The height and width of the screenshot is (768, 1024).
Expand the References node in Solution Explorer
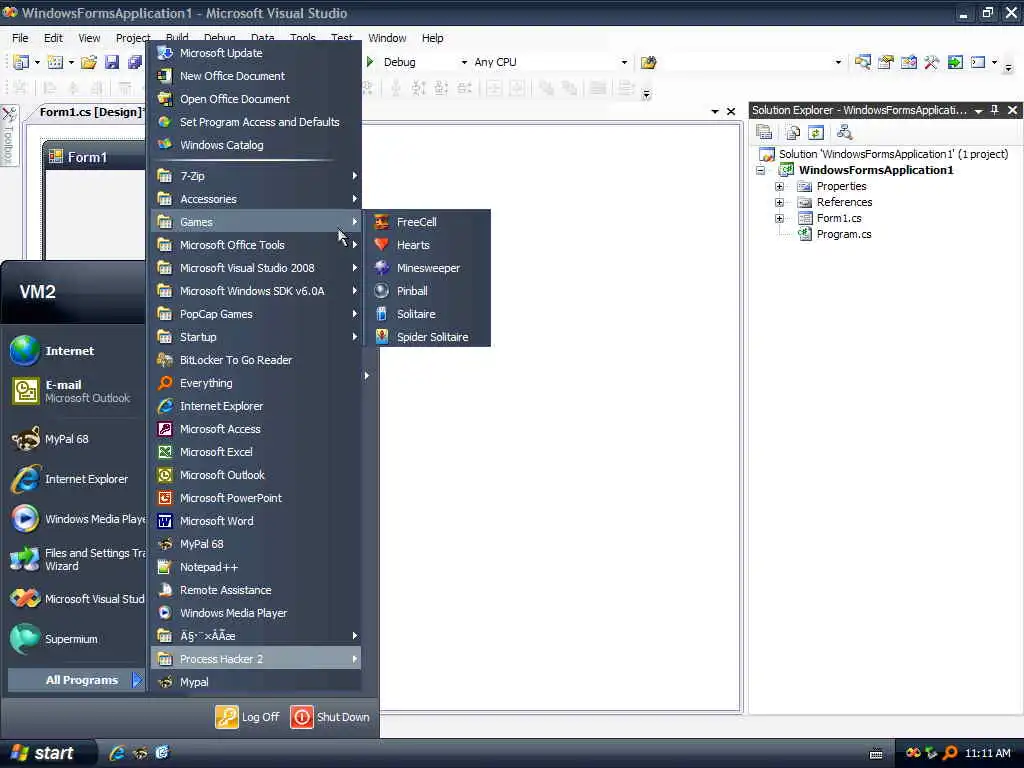click(x=779, y=202)
